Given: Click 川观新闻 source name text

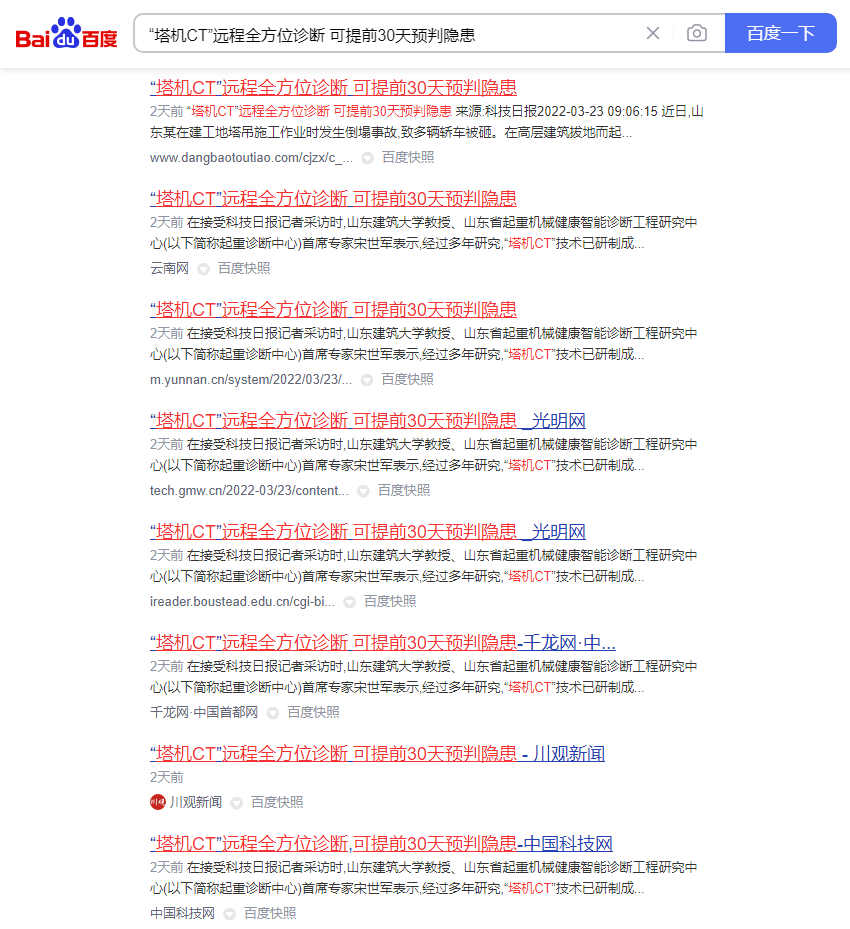Looking at the screenshot, I should (196, 802).
